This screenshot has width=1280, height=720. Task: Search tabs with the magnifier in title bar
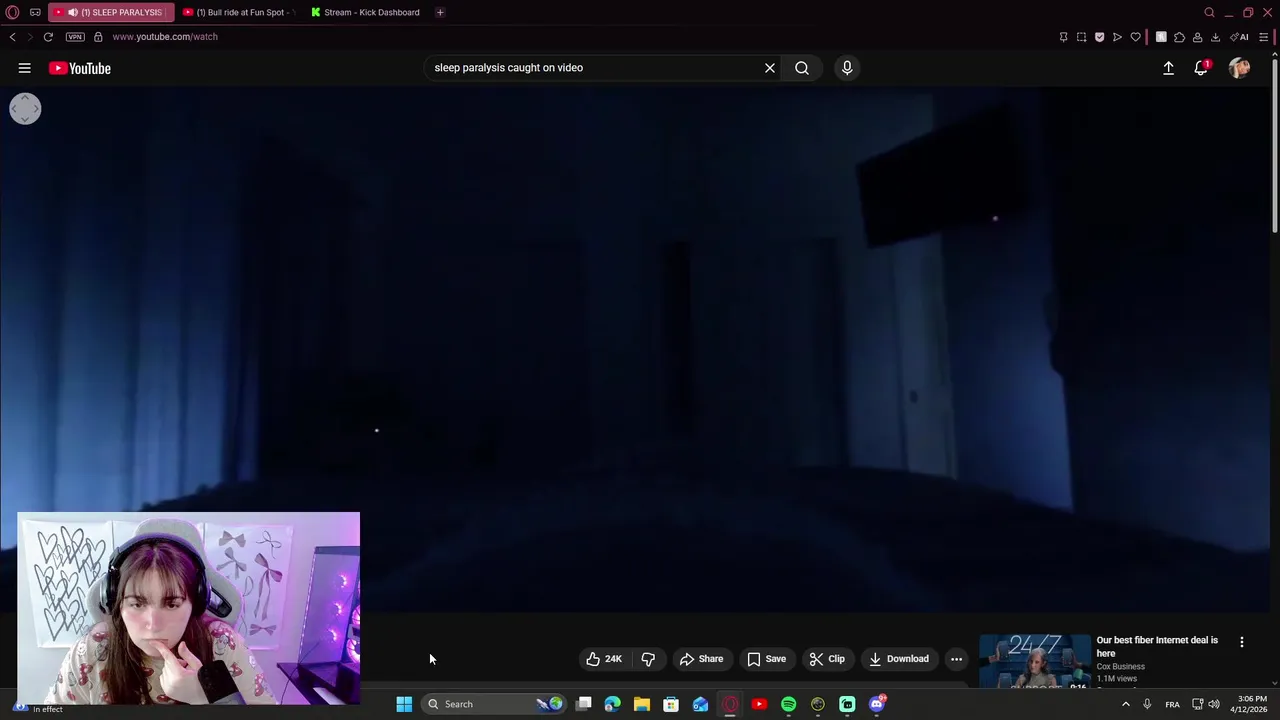[x=1209, y=12]
